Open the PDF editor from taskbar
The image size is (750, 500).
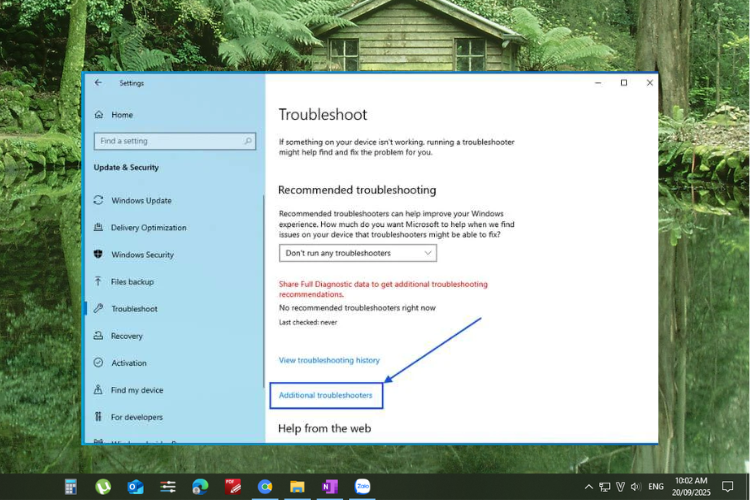coord(233,487)
